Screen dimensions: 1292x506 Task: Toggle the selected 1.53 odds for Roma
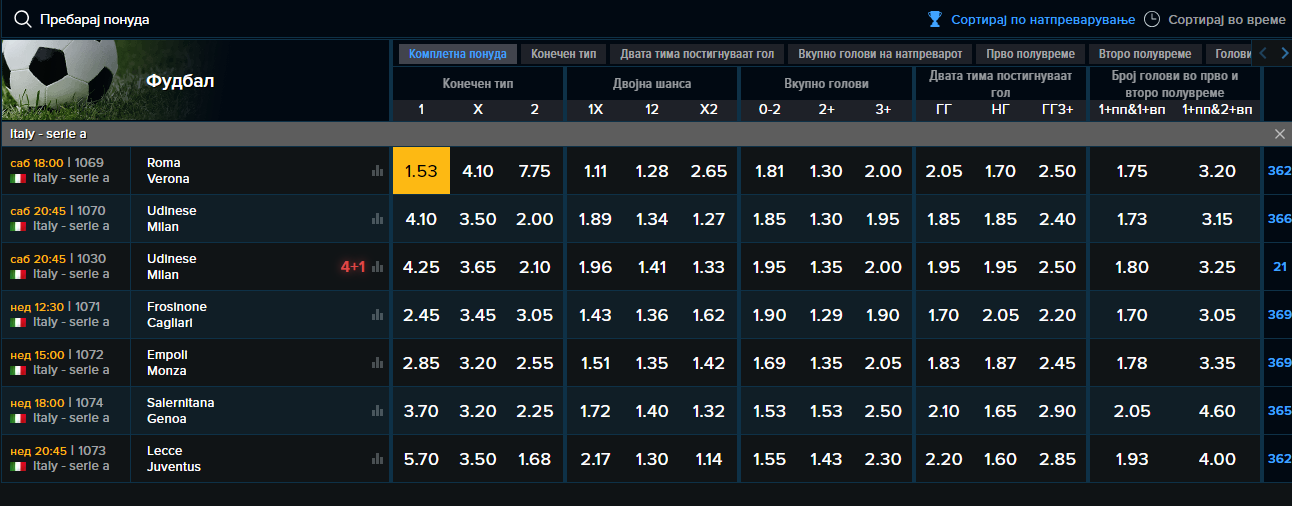click(421, 171)
